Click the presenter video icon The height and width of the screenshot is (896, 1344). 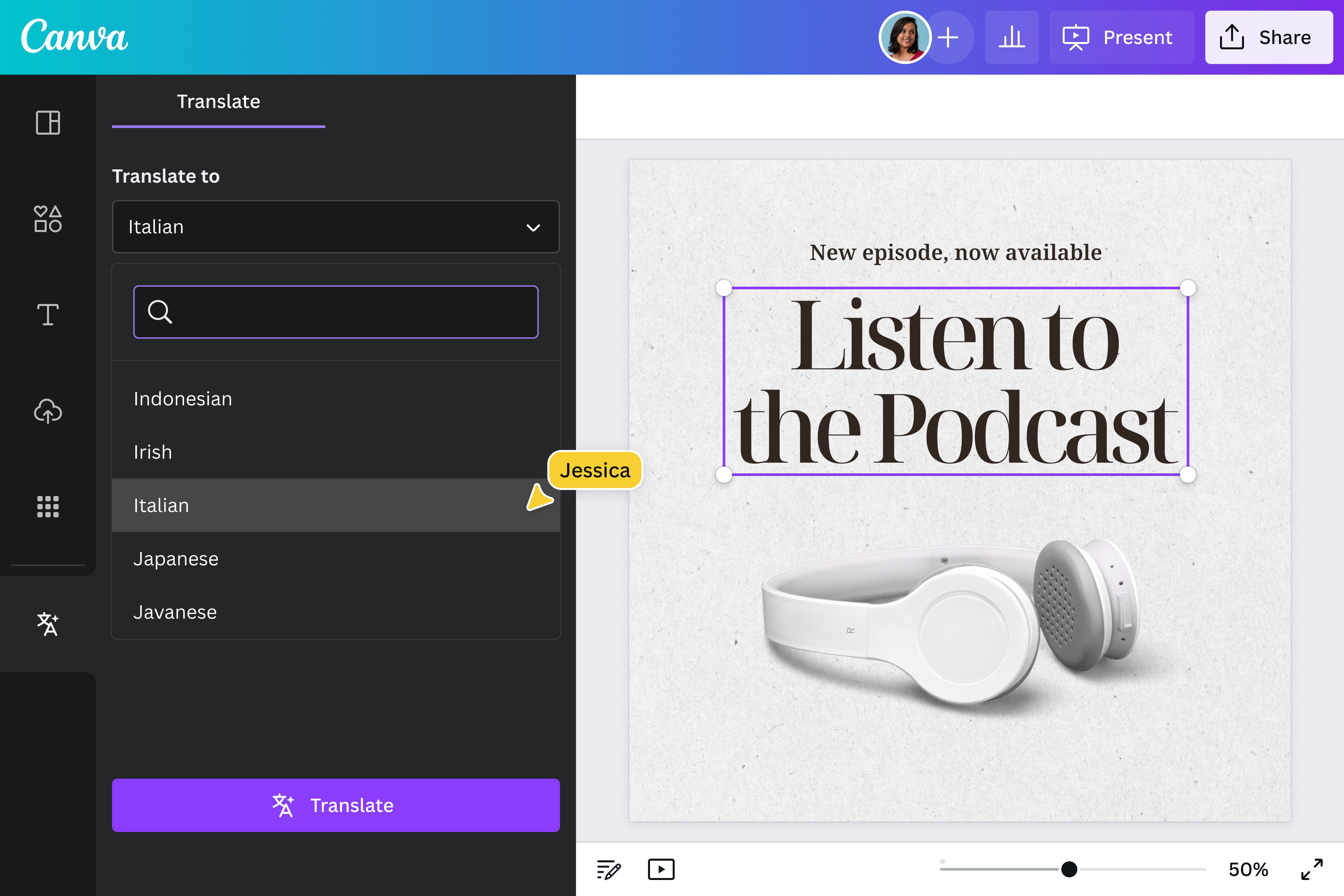tap(661, 869)
